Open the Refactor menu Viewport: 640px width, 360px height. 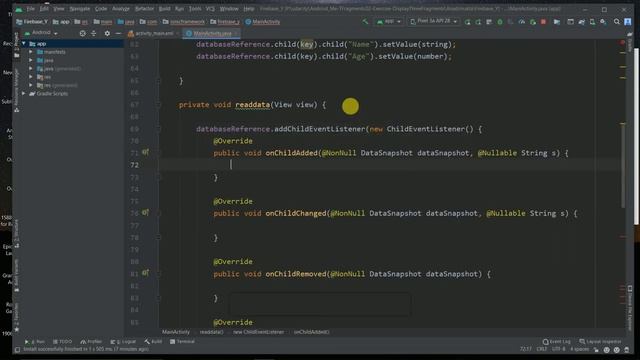144,9
